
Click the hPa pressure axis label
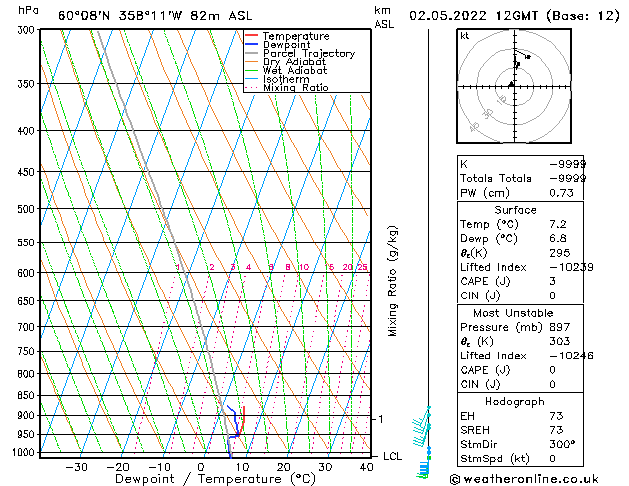pos(29,10)
